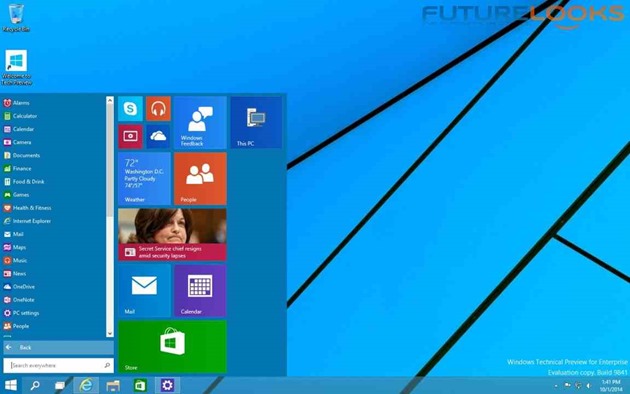
Task: Open the This PC tile
Action: point(256,122)
